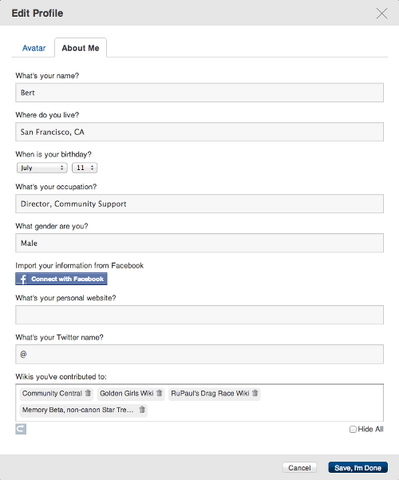
Task: Delete Golden Girls Wiki via trash icon
Action: point(159,393)
